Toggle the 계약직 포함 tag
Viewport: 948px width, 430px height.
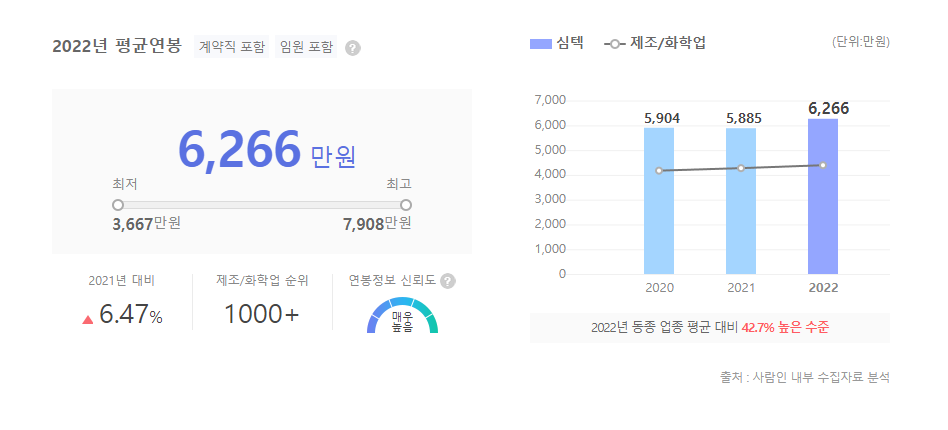(232, 47)
